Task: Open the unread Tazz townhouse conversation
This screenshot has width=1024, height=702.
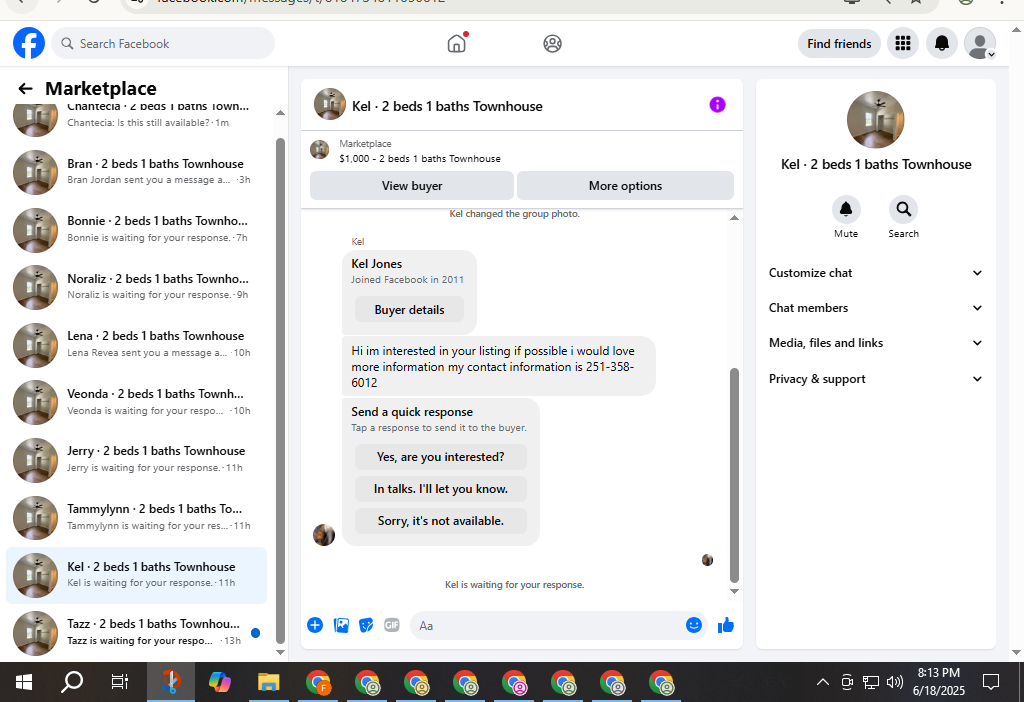Action: pos(136,632)
